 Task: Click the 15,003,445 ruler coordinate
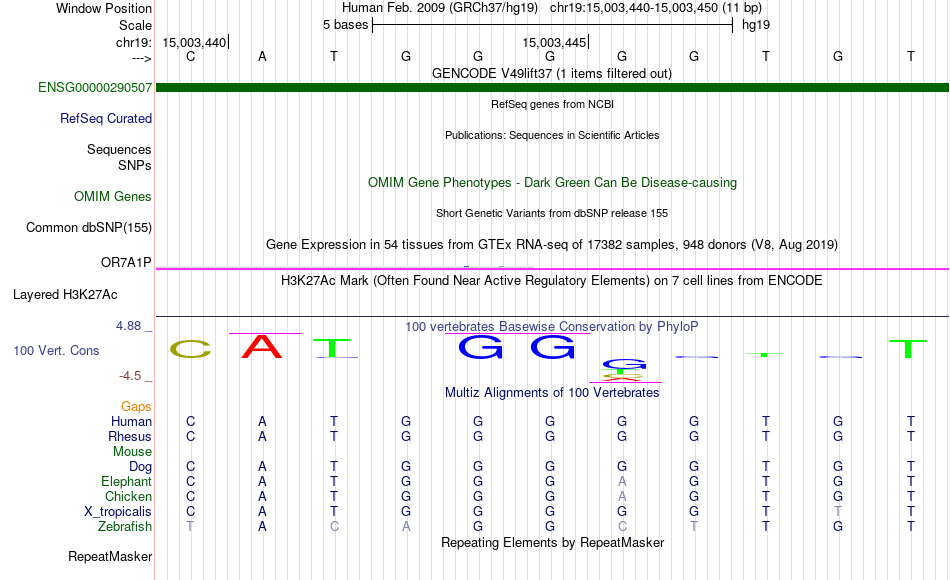[x=554, y=42]
